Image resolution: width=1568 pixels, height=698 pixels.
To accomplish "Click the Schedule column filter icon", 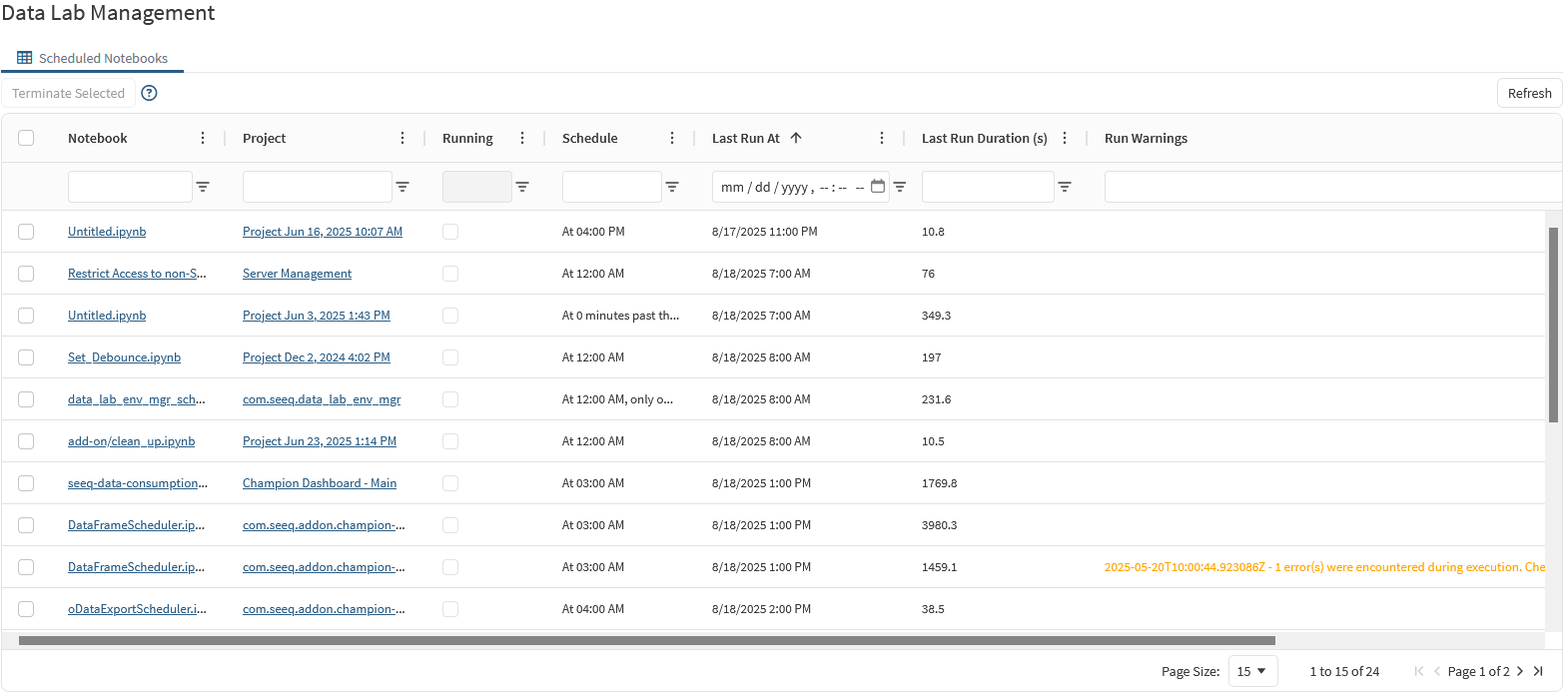I will coord(672,187).
